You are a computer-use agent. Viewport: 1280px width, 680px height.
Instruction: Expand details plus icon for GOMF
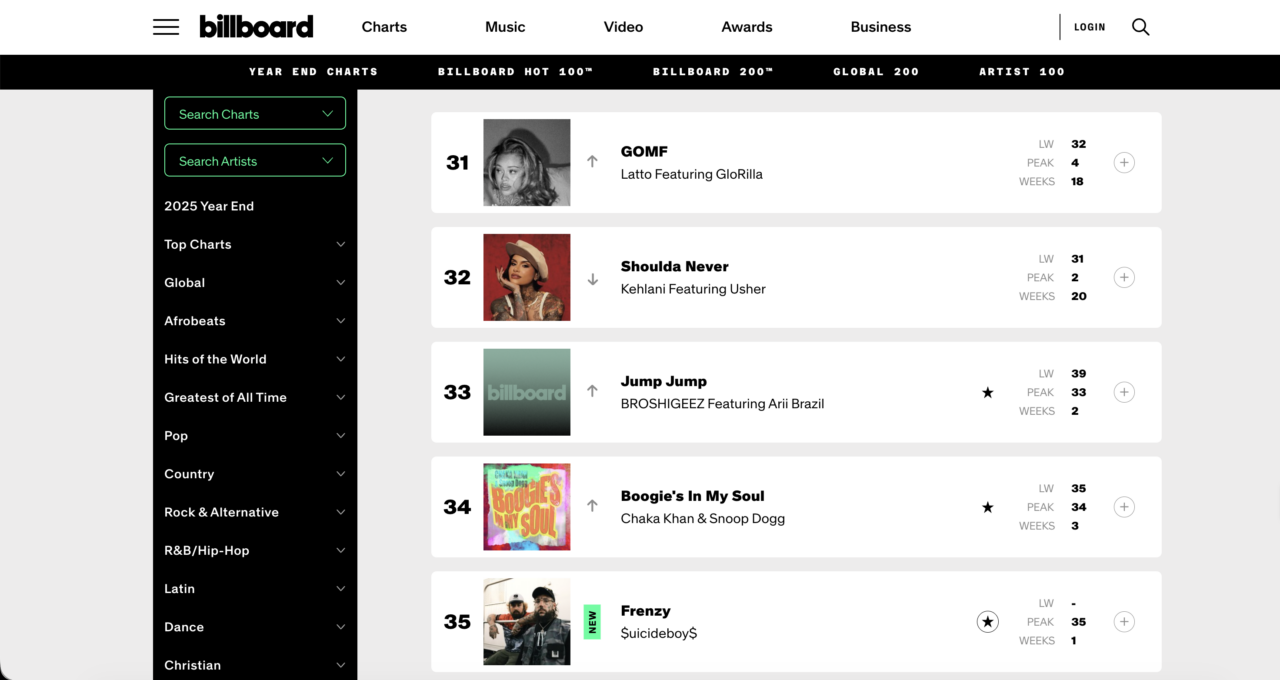tap(1124, 162)
